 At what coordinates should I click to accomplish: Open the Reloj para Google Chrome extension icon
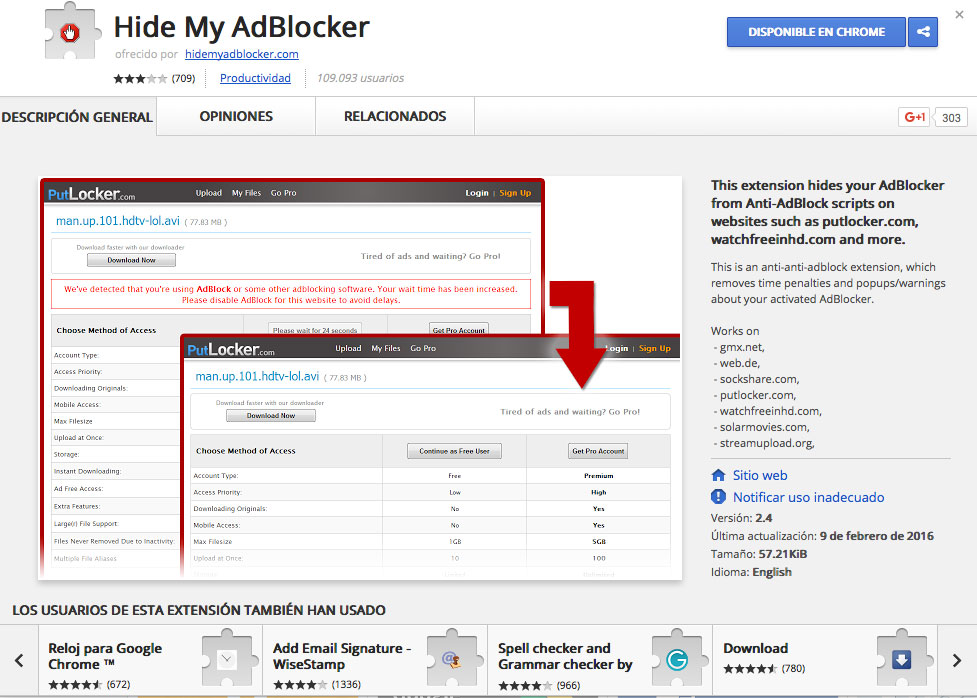226,659
